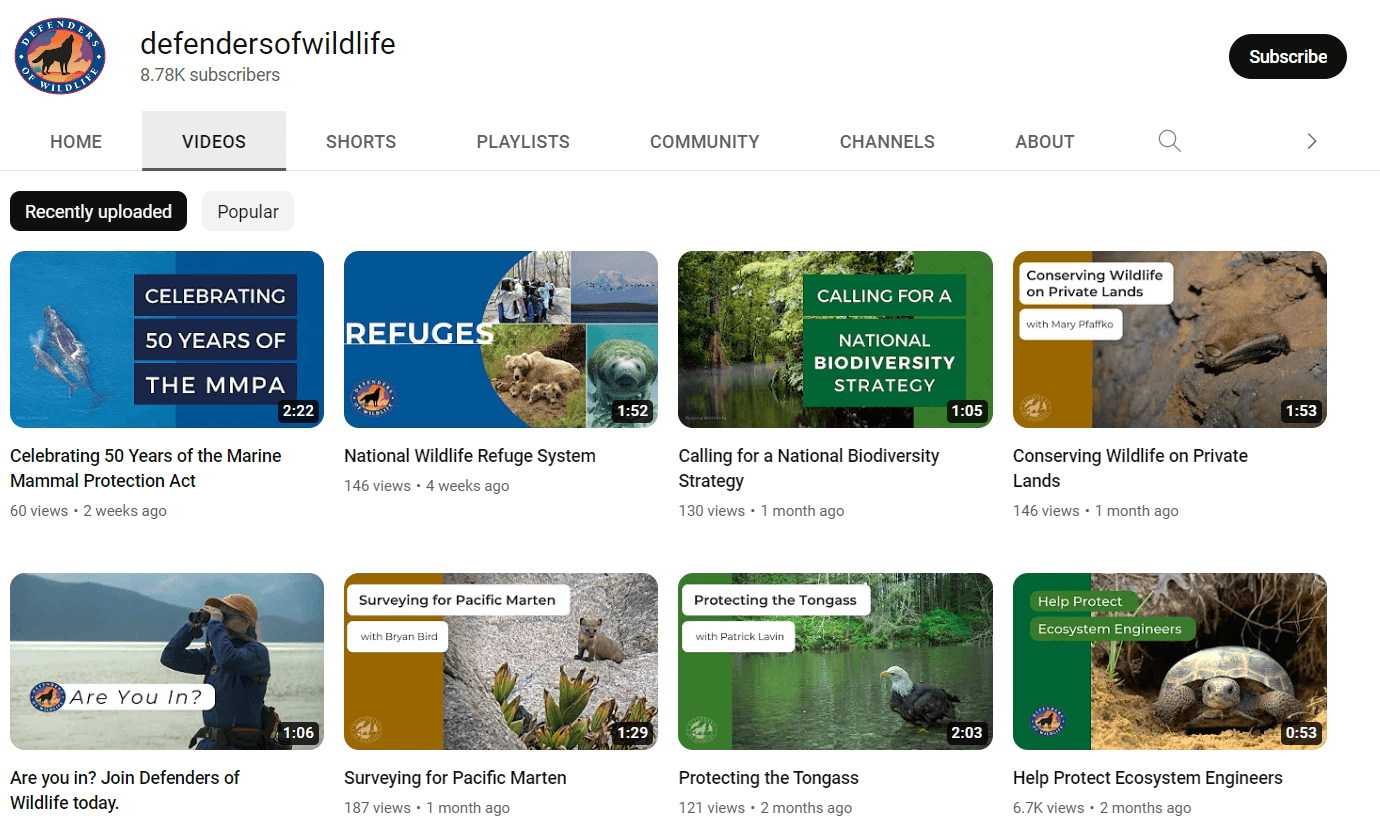Viewport: 1380px width, 826px height.
Task: Click the Defenders of Wildlife channel avatar
Action: (x=60, y=56)
